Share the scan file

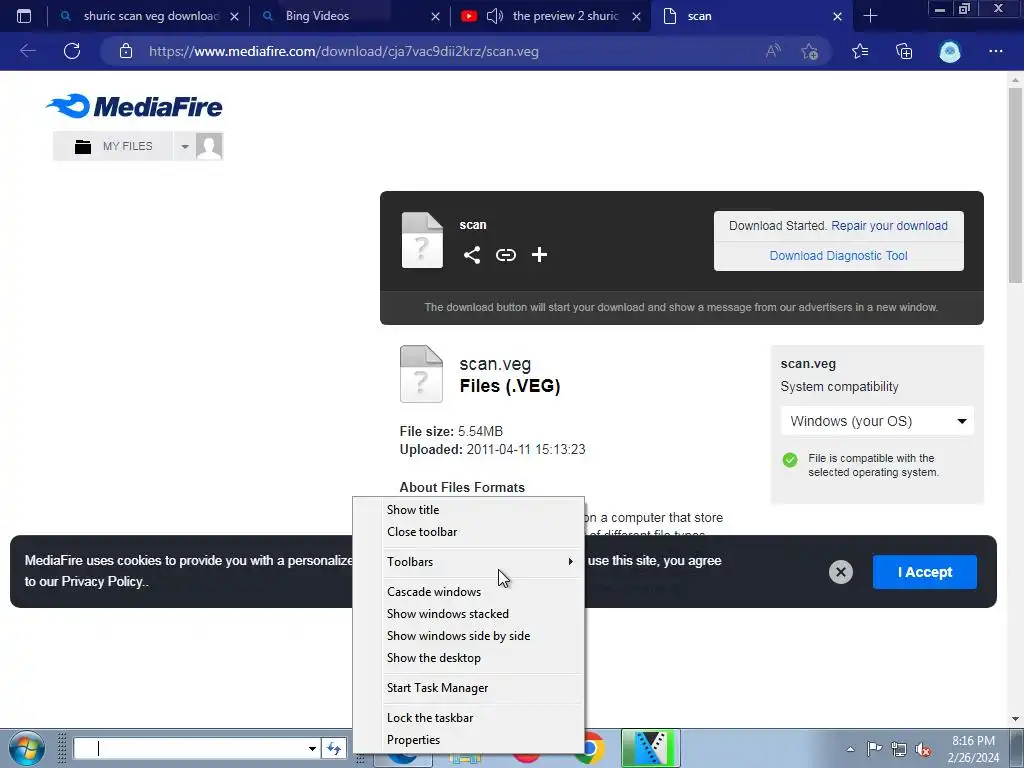click(472, 255)
